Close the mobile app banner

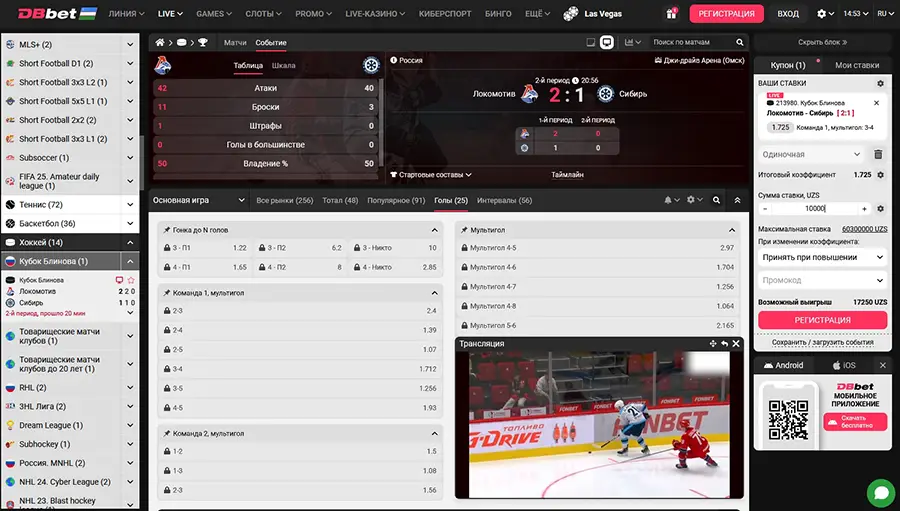[883, 365]
